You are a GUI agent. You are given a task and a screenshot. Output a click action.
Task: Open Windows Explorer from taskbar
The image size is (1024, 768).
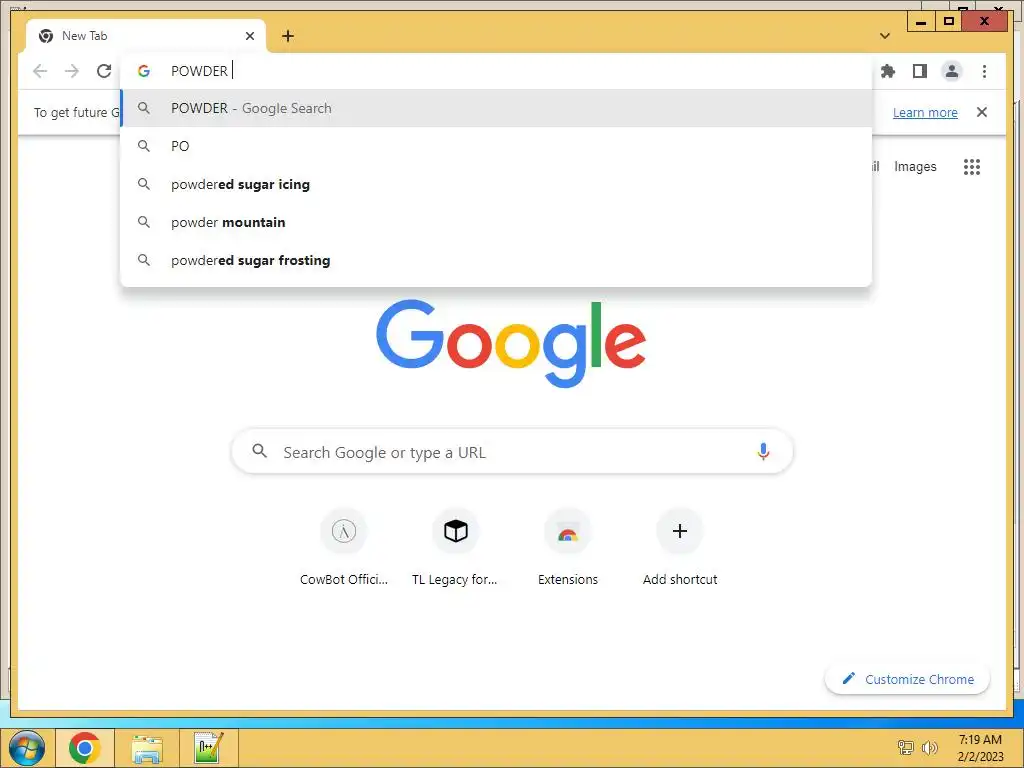tap(147, 748)
